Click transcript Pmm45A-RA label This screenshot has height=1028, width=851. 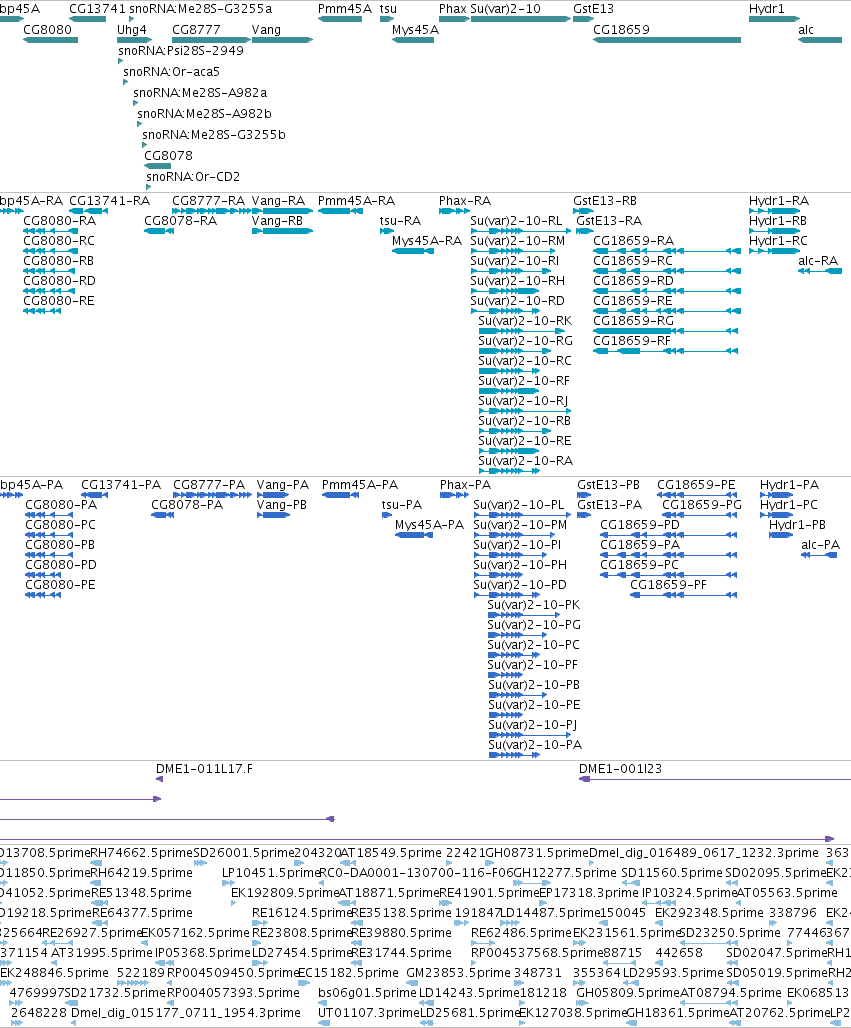tap(357, 201)
